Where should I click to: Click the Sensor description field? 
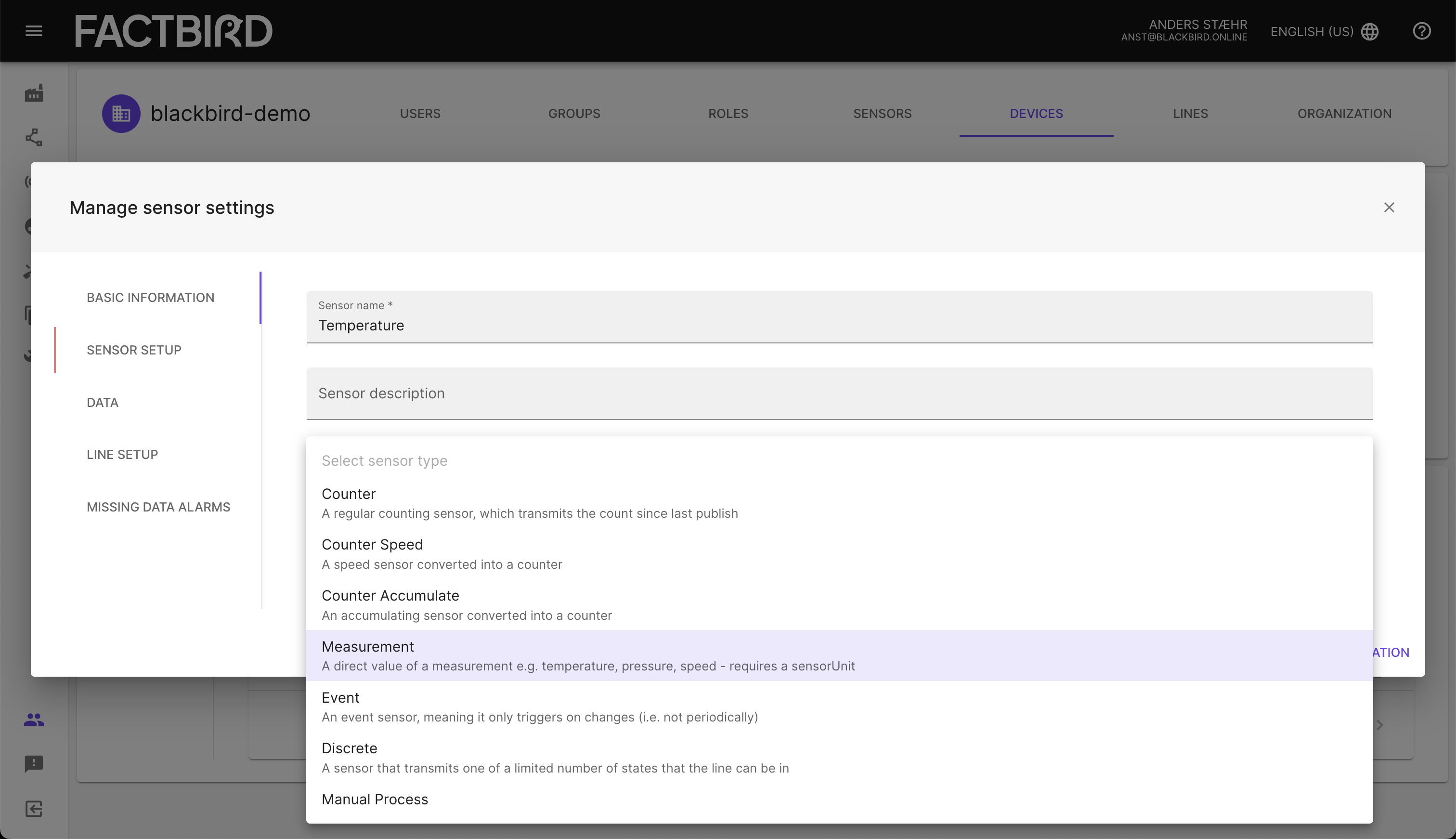pos(839,393)
